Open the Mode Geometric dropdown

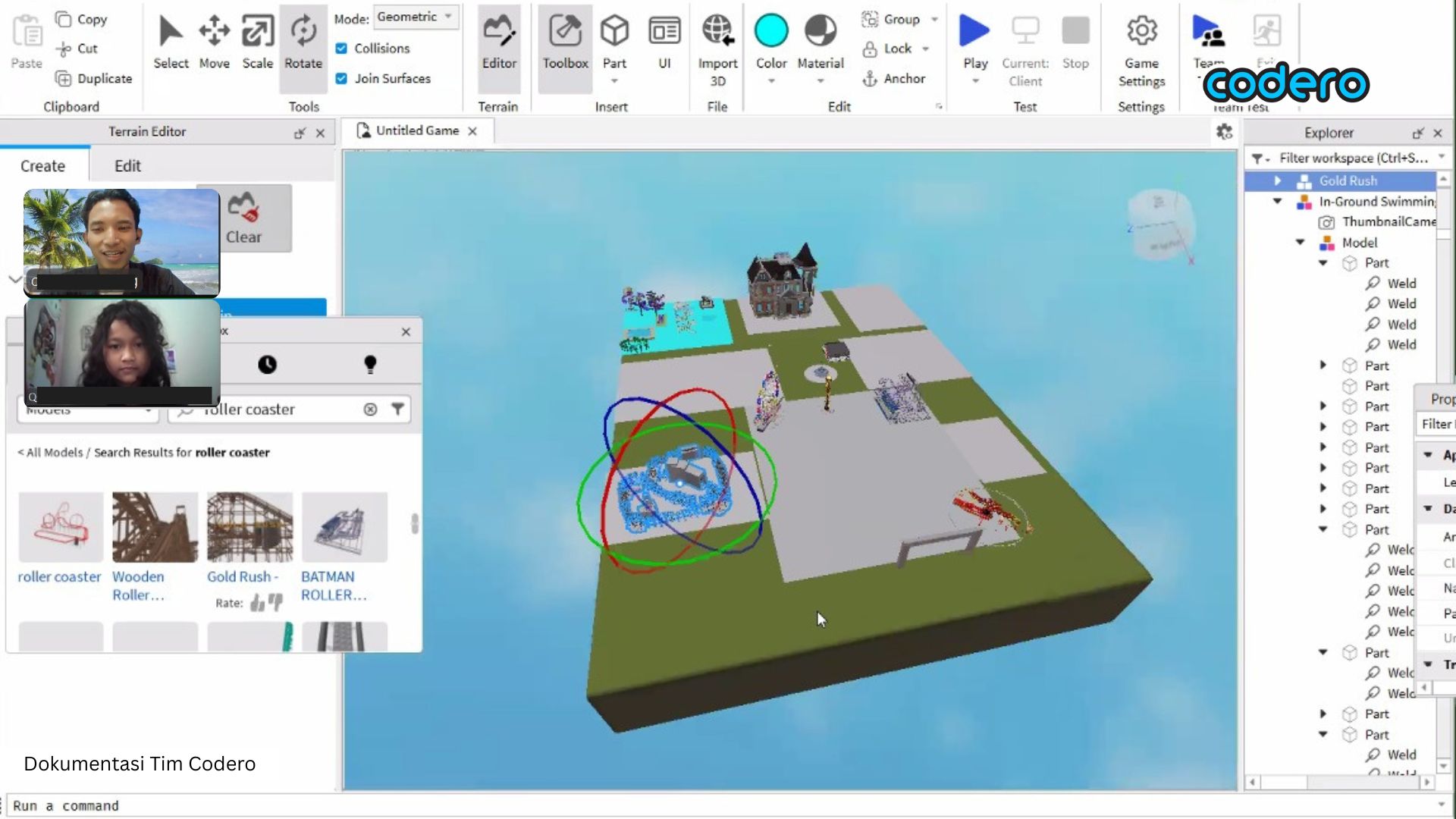click(x=416, y=17)
